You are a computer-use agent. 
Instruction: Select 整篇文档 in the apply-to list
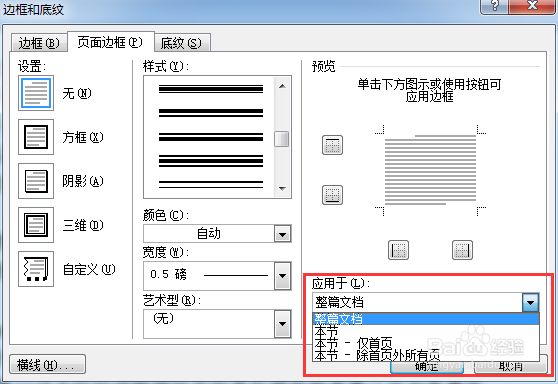click(426, 319)
